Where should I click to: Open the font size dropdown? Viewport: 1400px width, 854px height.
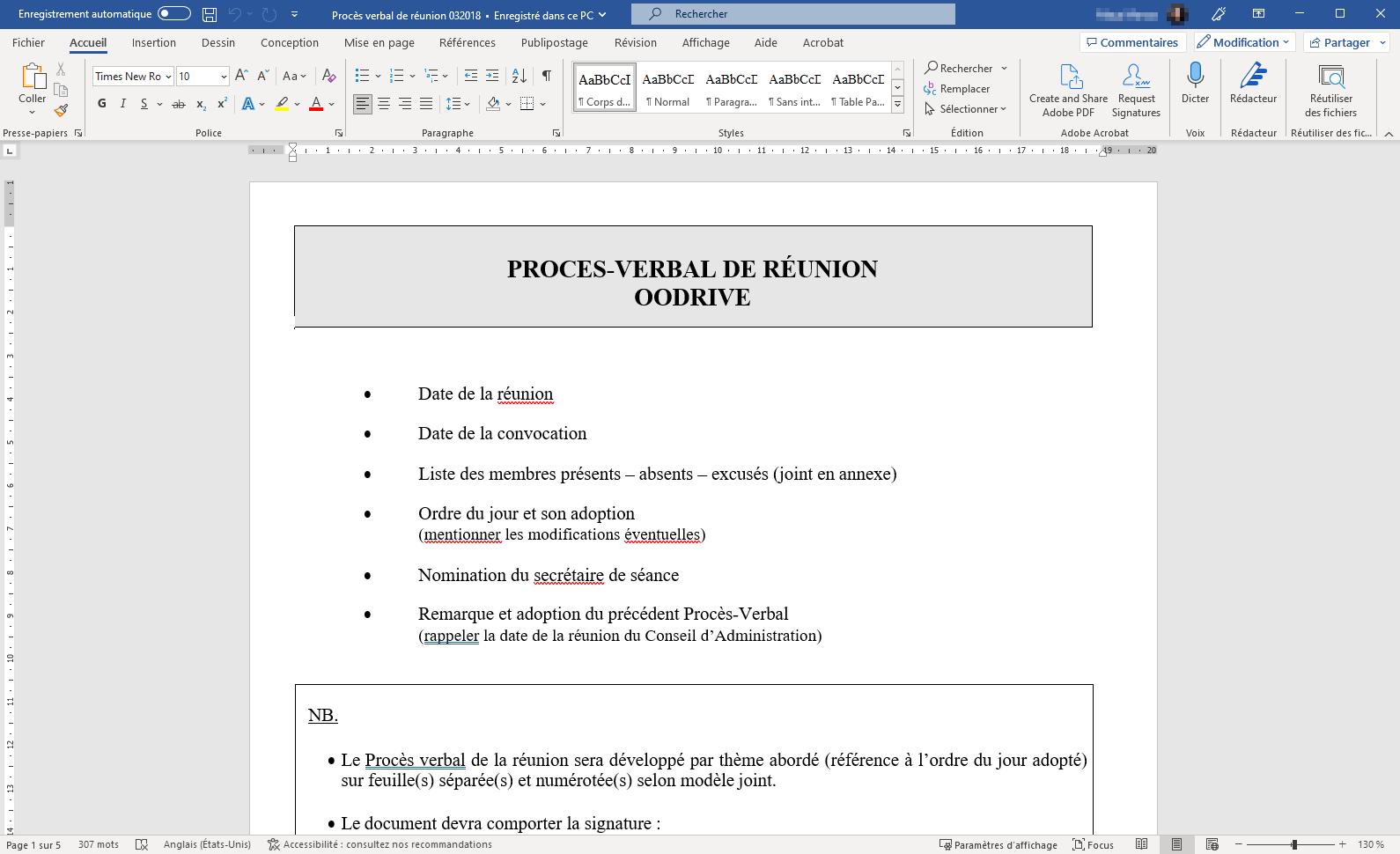pyautogui.click(x=224, y=77)
